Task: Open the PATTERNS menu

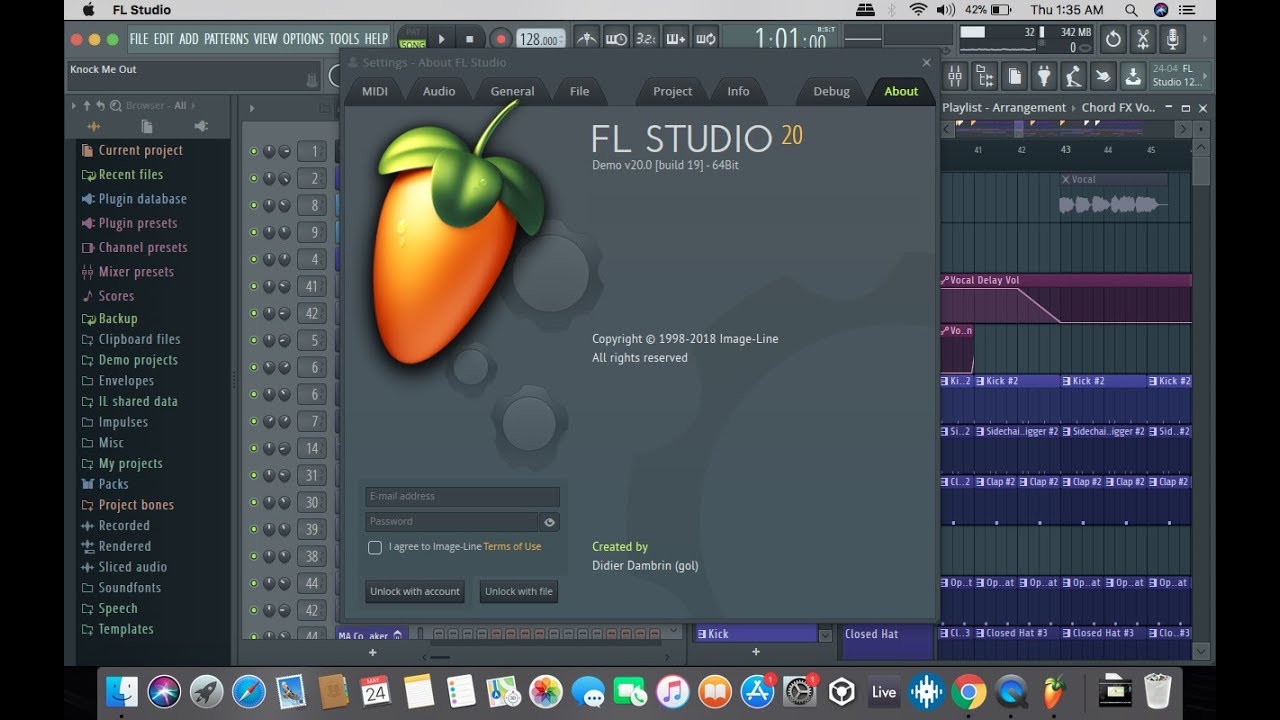Action: (226, 39)
